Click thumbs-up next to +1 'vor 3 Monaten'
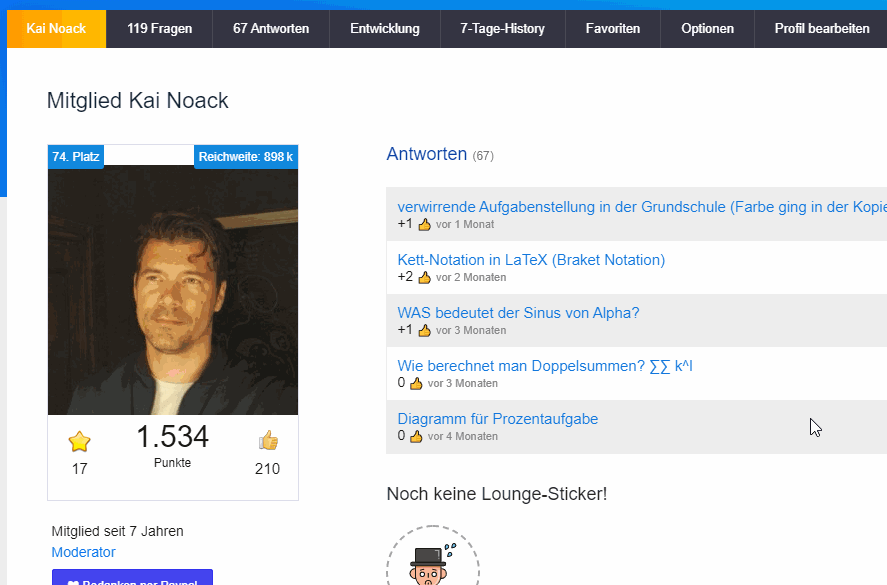887x585 pixels. pyautogui.click(x=424, y=330)
